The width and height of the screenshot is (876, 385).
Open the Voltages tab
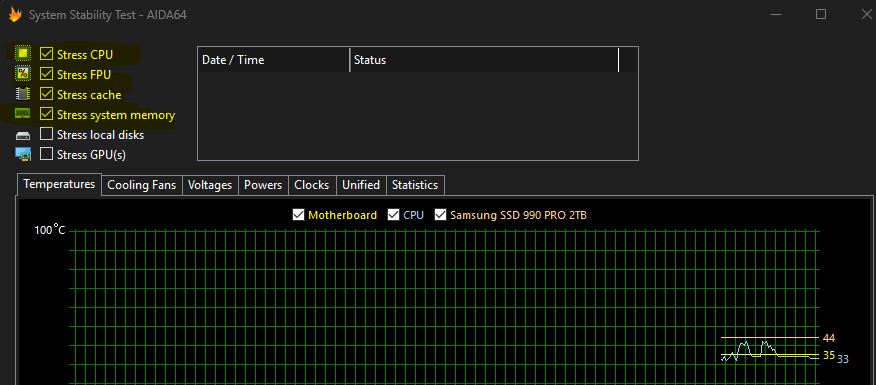click(210, 185)
